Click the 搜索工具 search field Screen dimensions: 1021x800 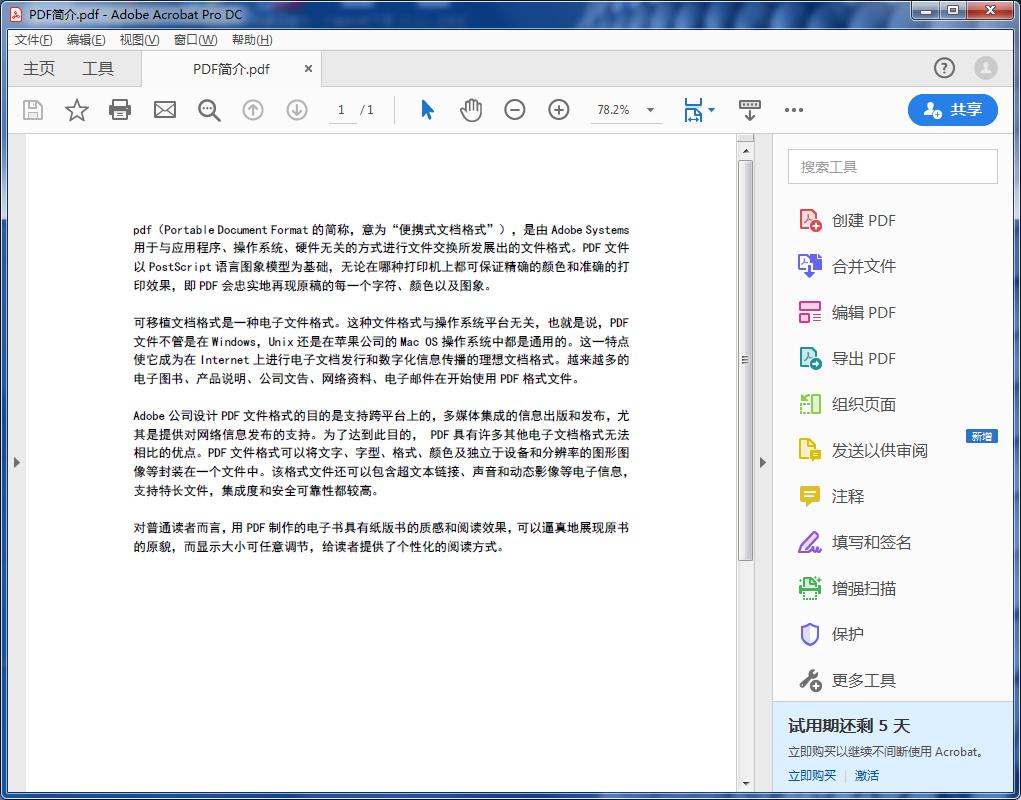tap(892, 166)
